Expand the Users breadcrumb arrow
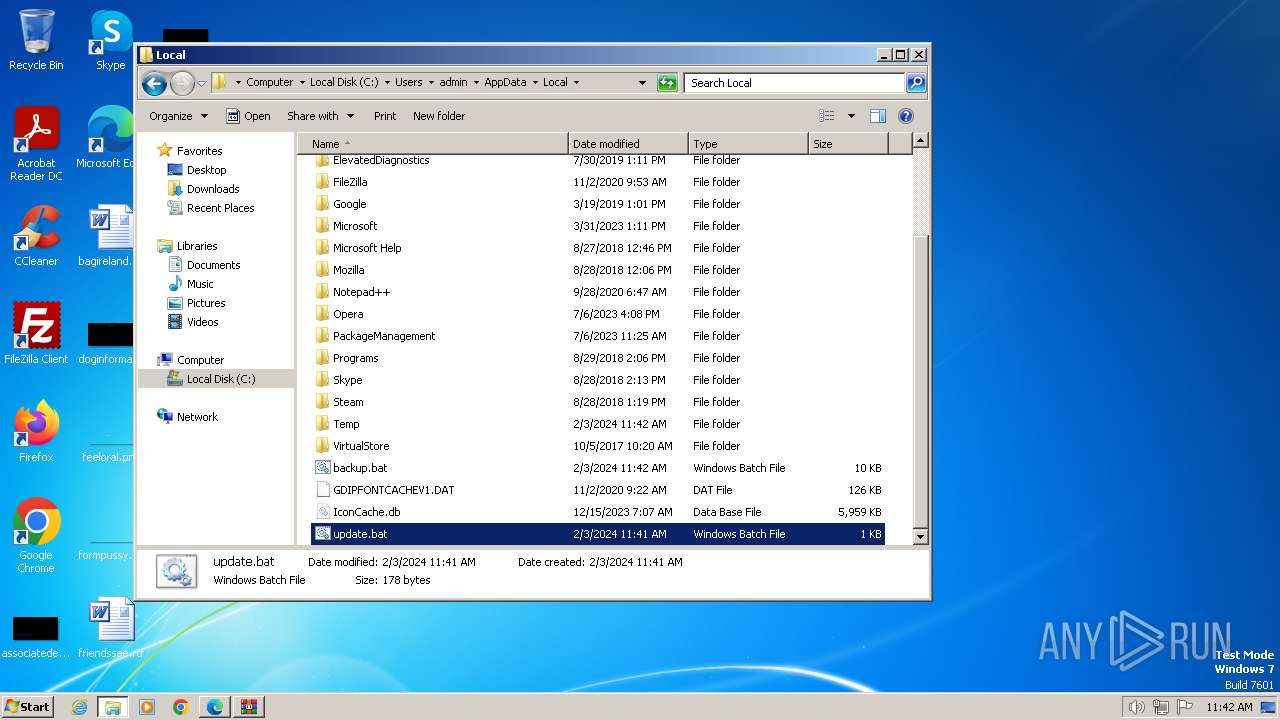Viewport: 1280px width, 720px height. [431, 83]
